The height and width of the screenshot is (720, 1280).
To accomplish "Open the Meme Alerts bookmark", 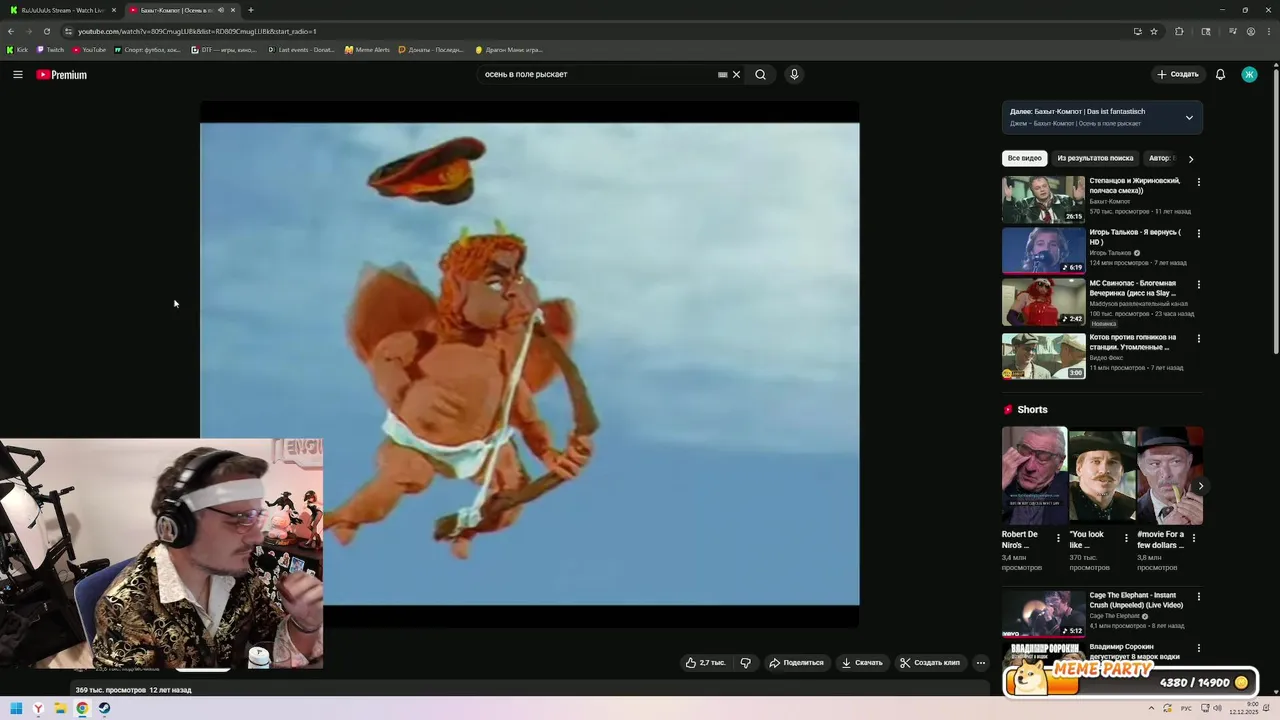I will pos(367,49).
